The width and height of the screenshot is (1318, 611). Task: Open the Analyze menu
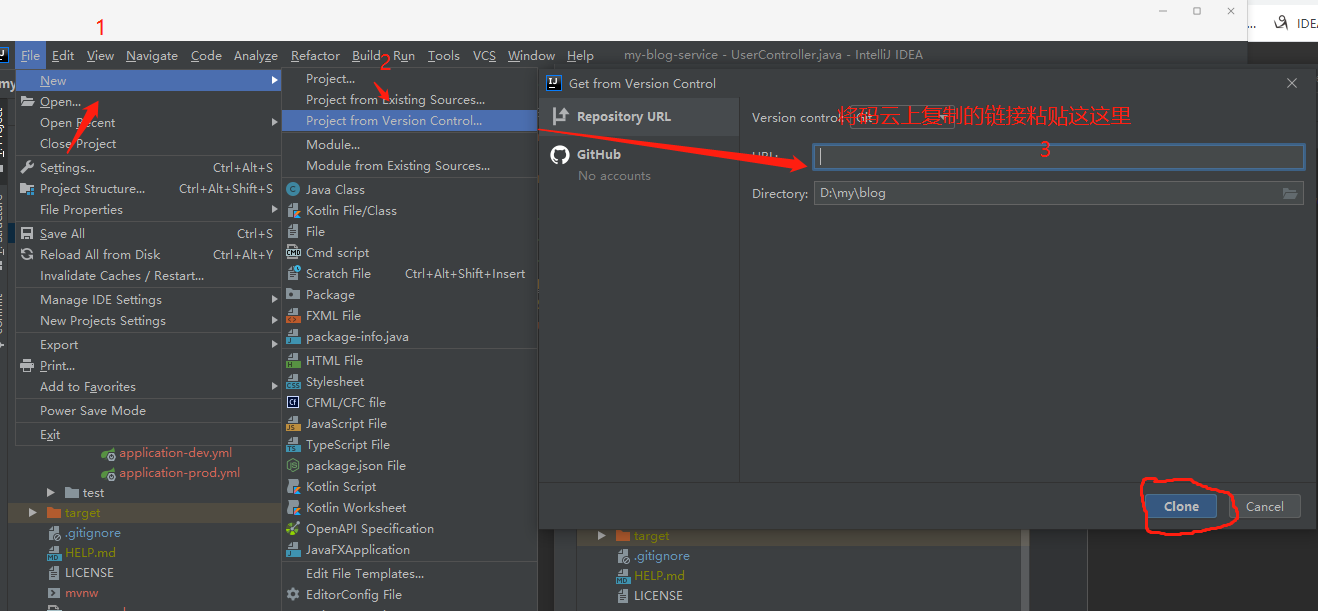256,56
